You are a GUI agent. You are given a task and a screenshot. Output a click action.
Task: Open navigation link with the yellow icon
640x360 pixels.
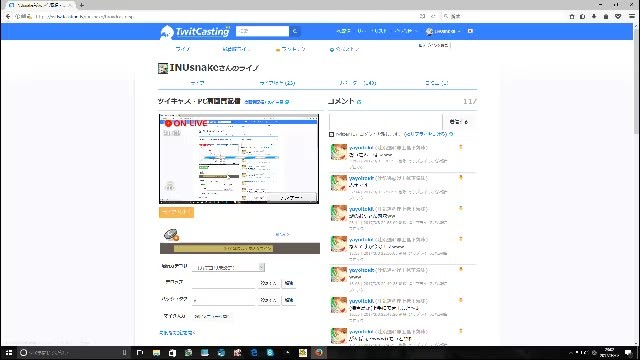[x=290, y=49]
